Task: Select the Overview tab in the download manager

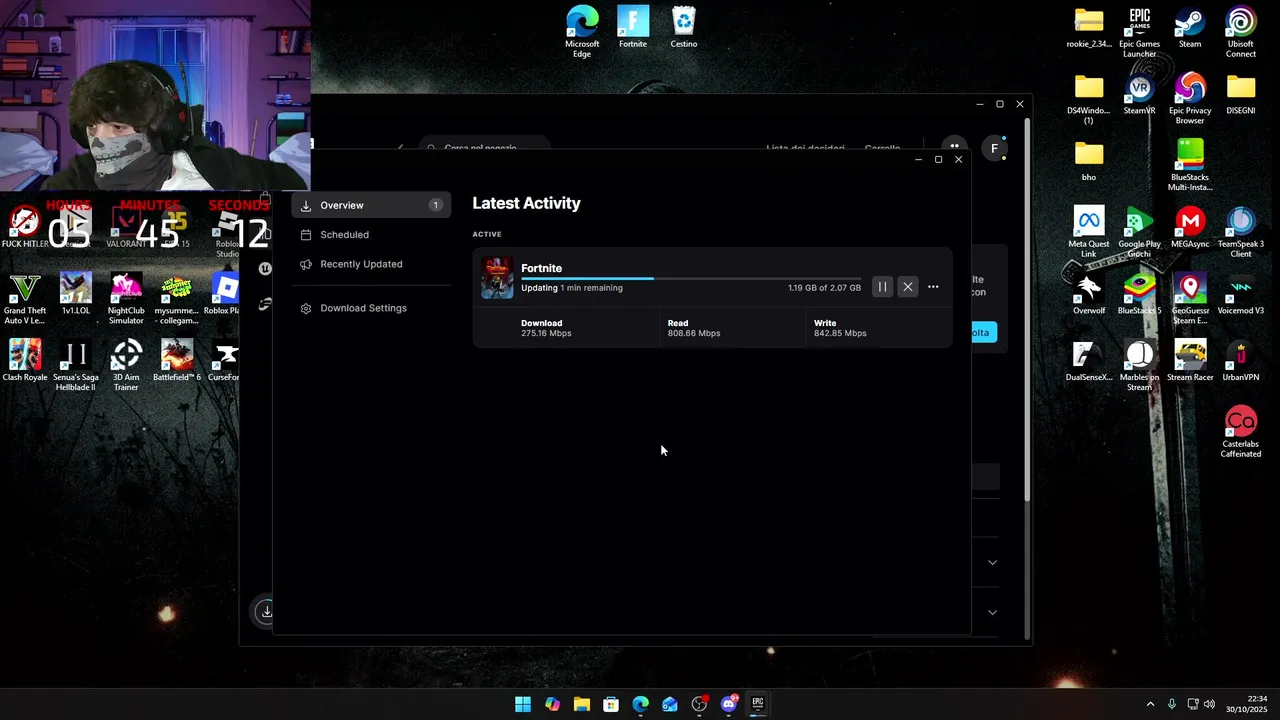Action: point(370,205)
